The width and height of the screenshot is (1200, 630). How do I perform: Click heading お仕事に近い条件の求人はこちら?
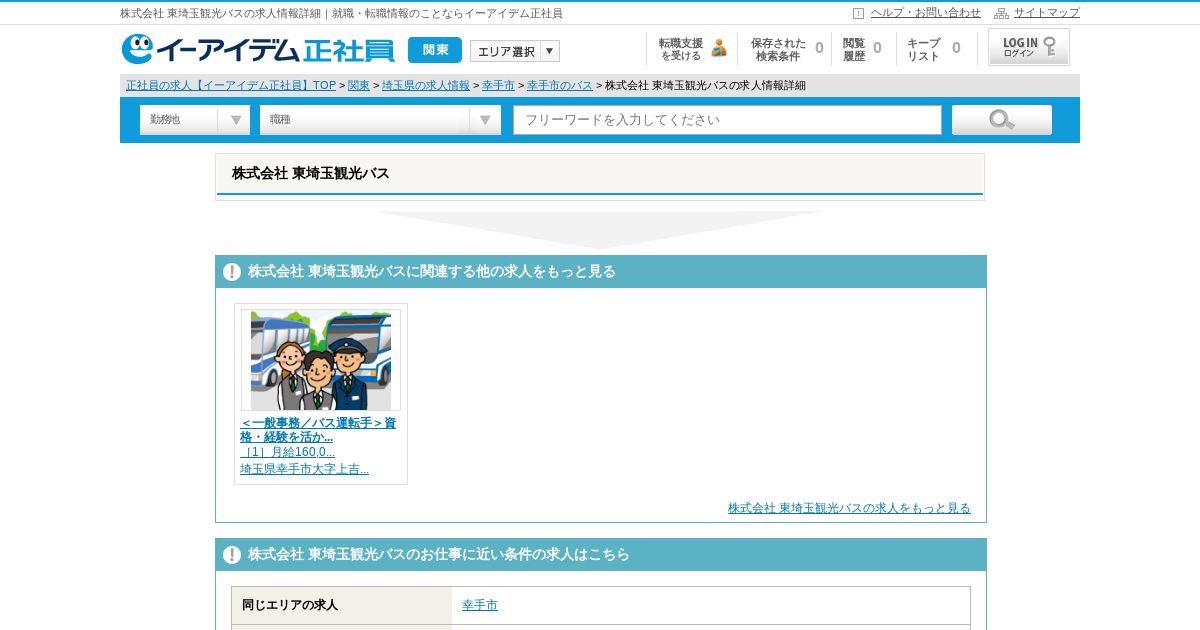point(439,555)
